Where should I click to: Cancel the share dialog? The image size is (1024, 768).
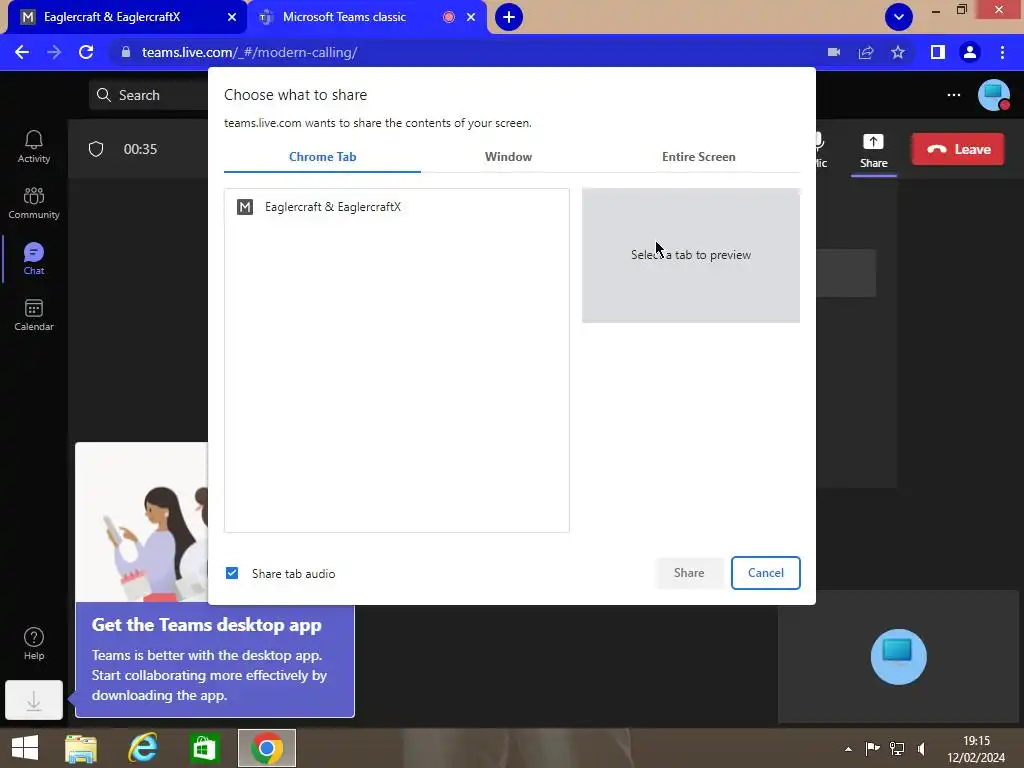pyautogui.click(x=765, y=573)
